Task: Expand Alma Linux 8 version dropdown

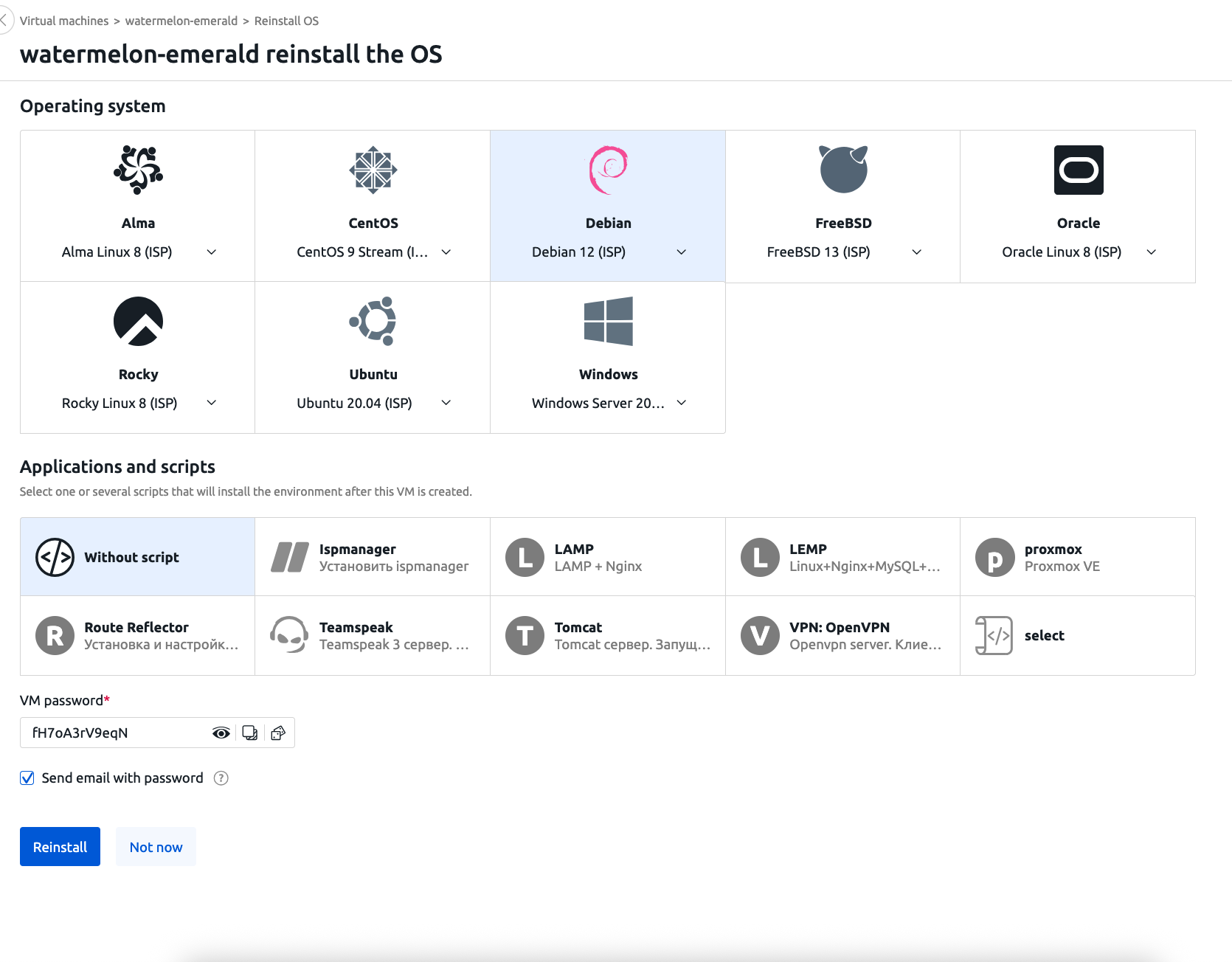Action: click(x=211, y=252)
